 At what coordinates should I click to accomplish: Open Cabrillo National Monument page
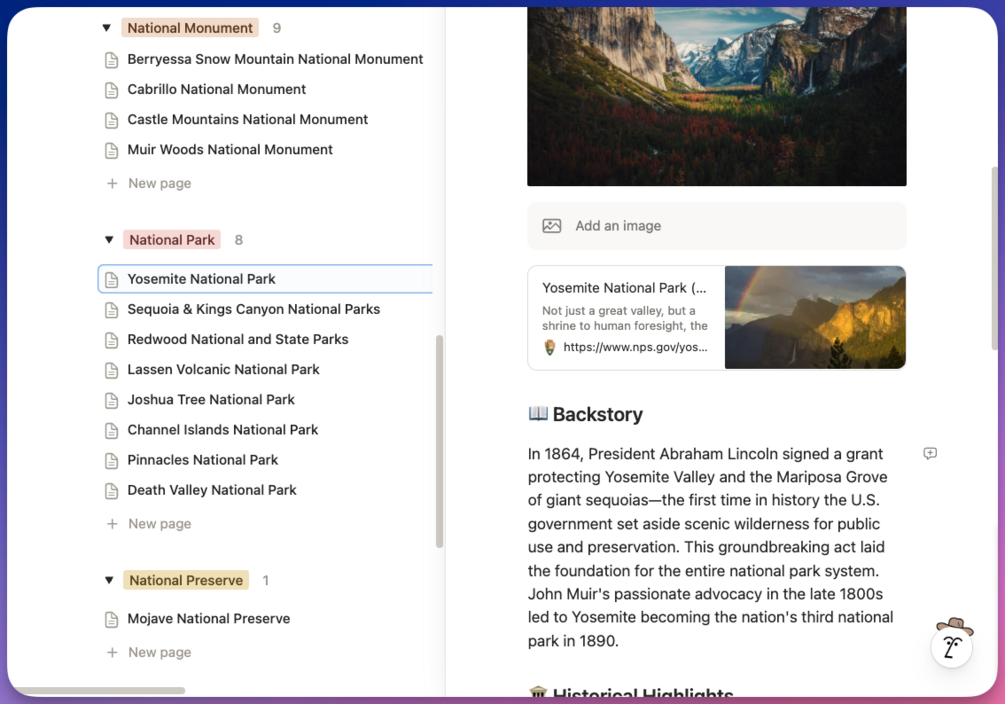tap(217, 89)
